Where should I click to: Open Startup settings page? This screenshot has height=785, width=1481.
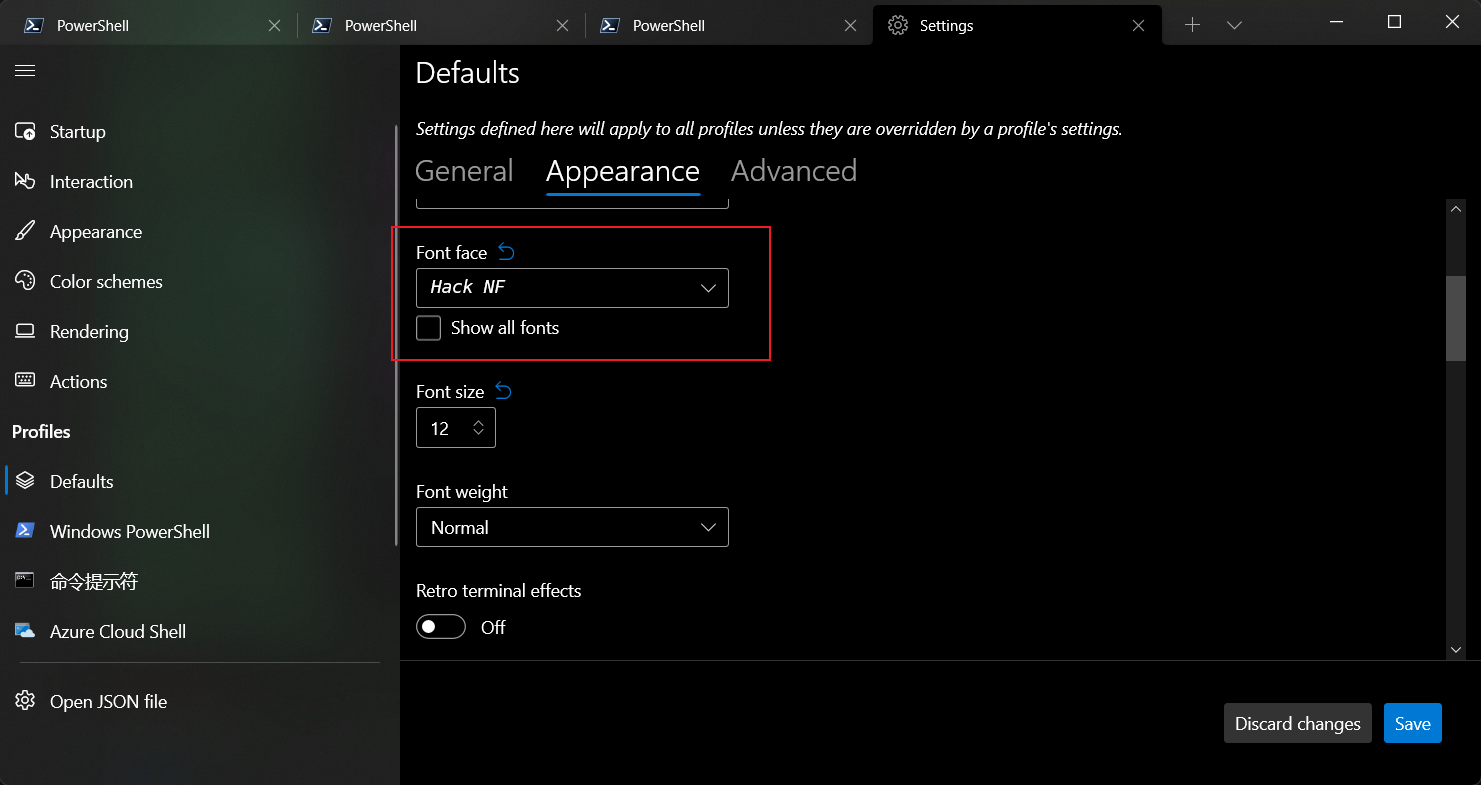tap(198, 132)
